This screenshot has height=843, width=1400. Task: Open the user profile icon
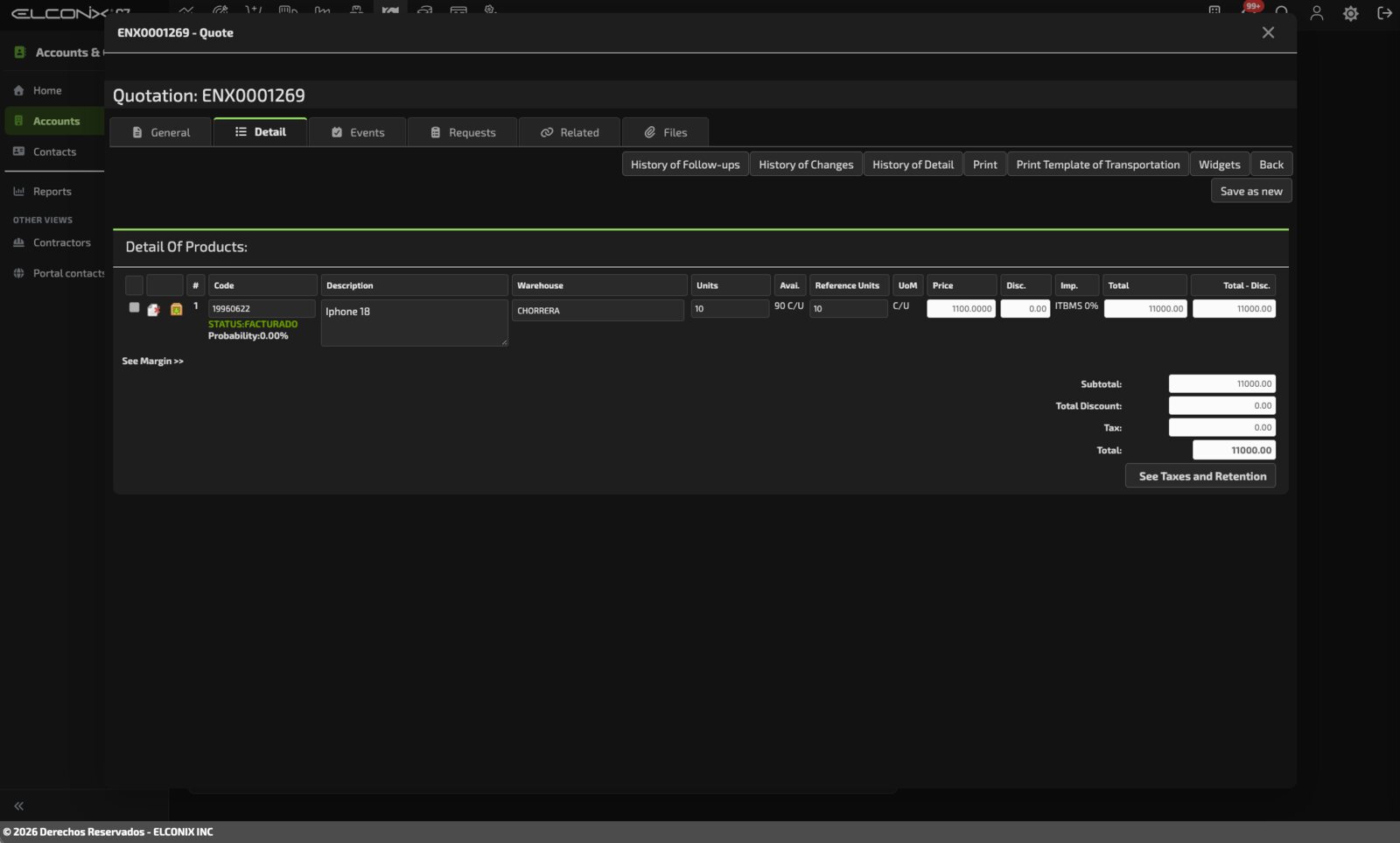point(1316,13)
